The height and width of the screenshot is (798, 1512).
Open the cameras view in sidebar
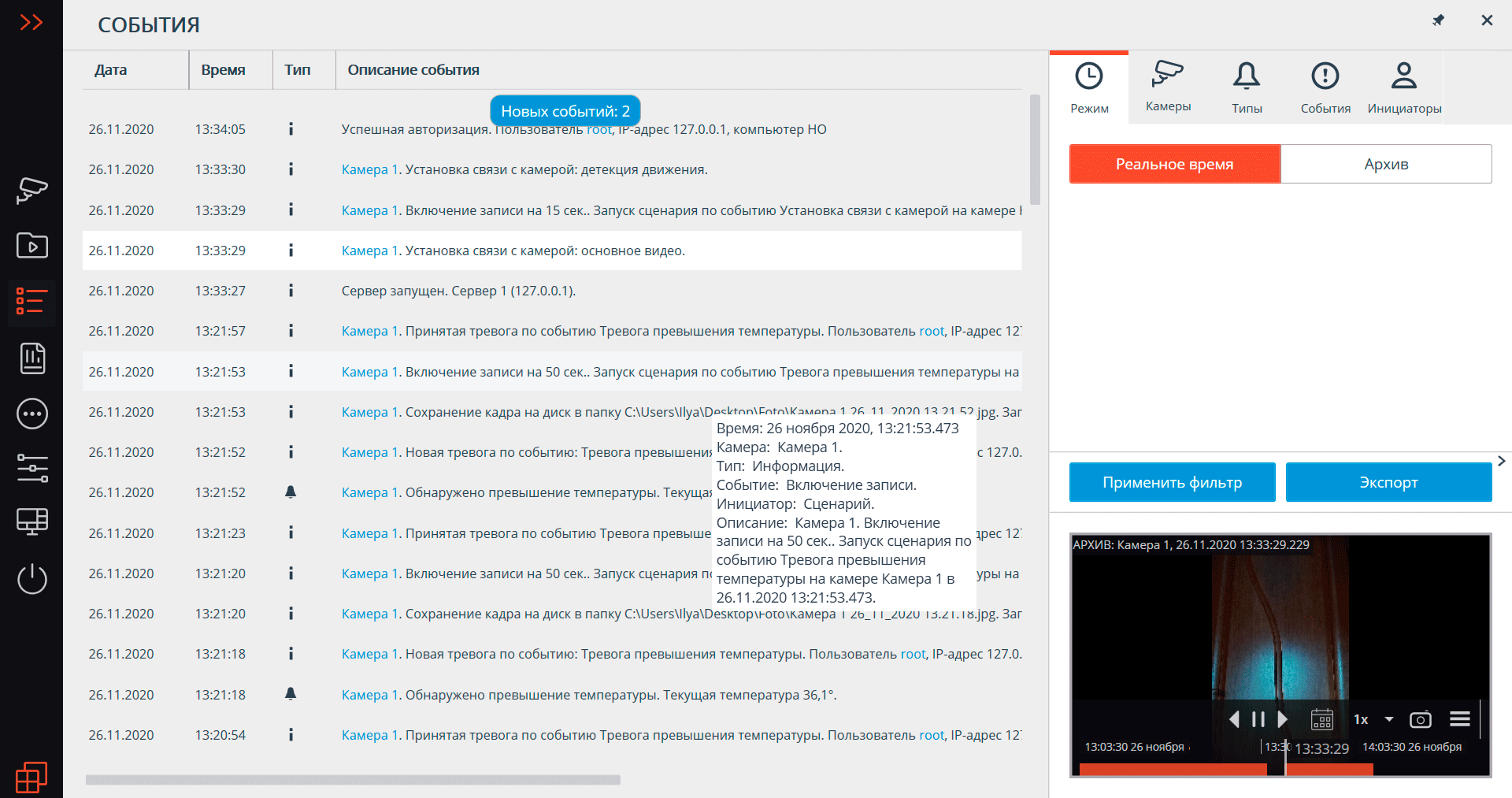tap(32, 191)
